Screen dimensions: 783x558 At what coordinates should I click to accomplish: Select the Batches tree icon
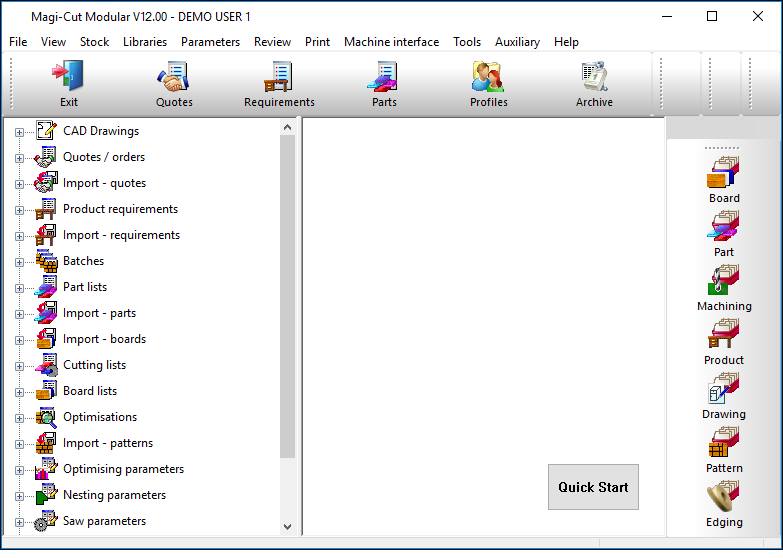pos(46,261)
